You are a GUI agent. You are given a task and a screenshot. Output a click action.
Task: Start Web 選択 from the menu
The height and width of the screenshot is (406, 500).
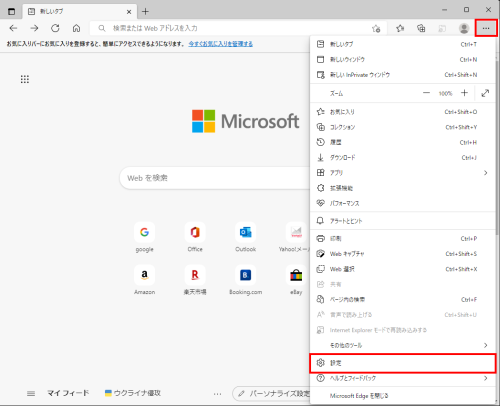(402, 269)
